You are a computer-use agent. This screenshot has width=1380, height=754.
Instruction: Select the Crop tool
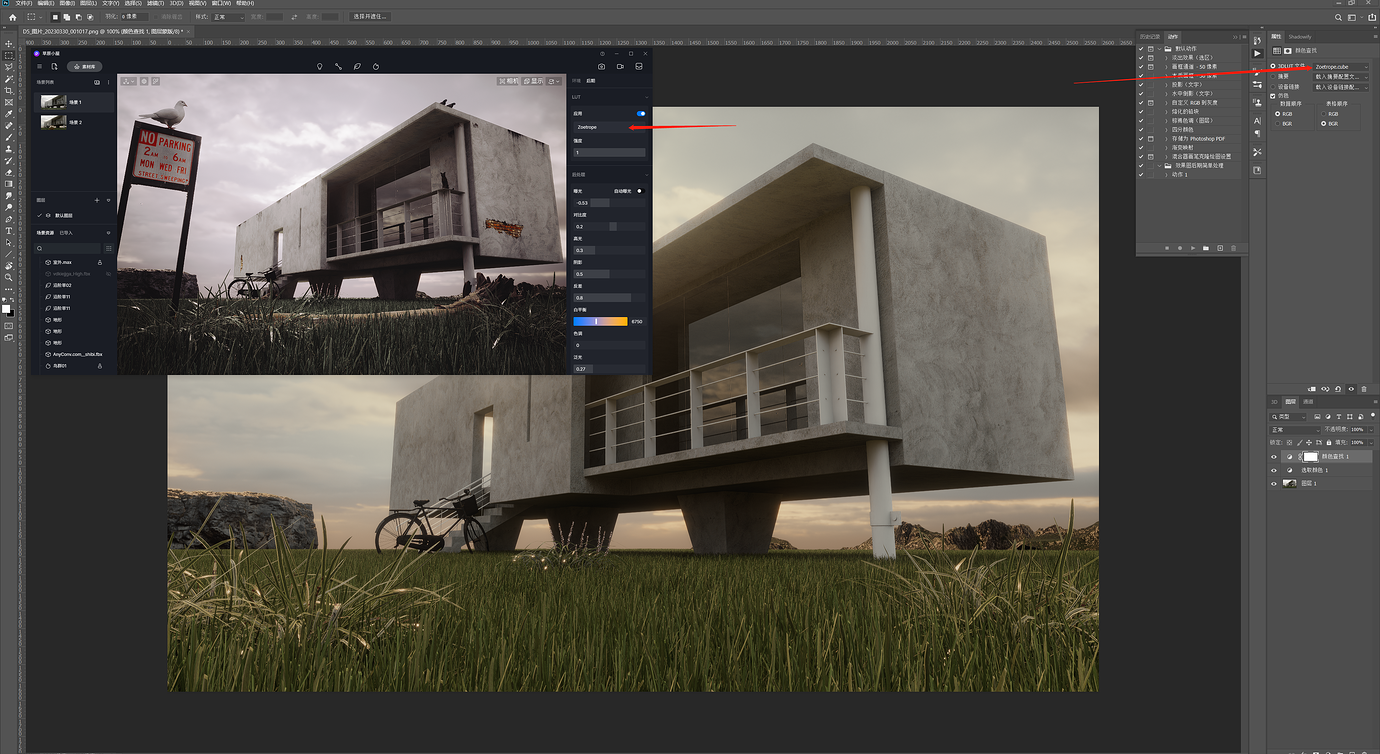pos(9,90)
